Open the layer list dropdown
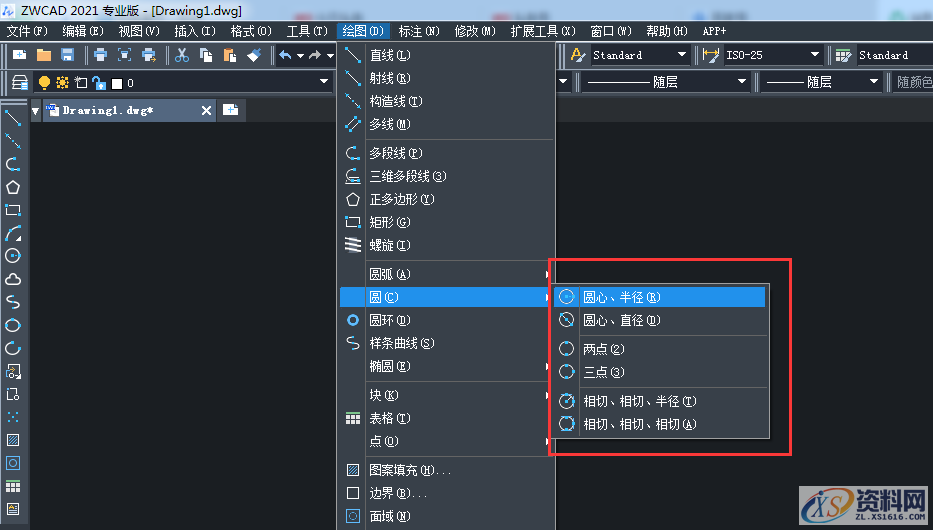 [x=324, y=82]
